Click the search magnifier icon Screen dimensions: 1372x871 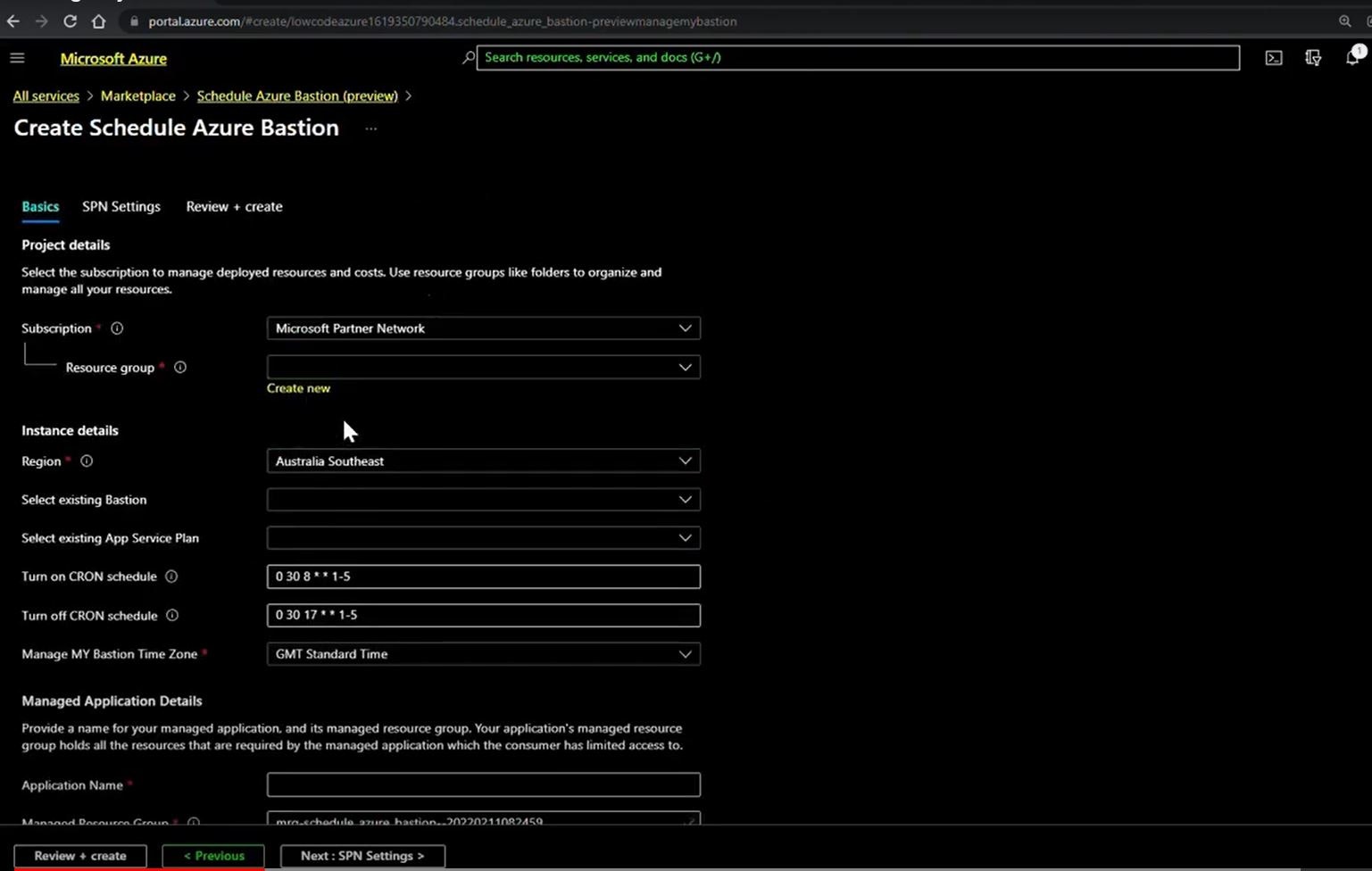[x=469, y=57]
